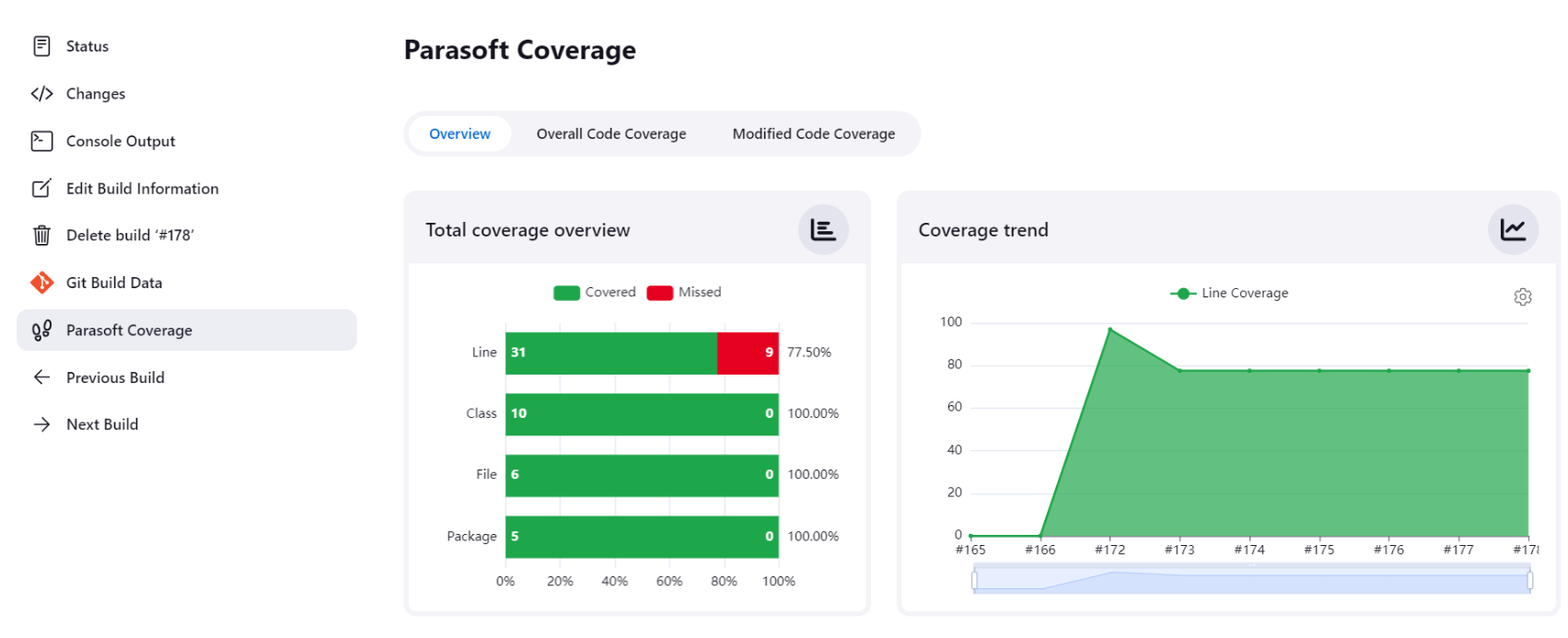This screenshot has height=638, width=1568.
Task: Click the Parasoft Coverage page heading
Action: coord(520,50)
